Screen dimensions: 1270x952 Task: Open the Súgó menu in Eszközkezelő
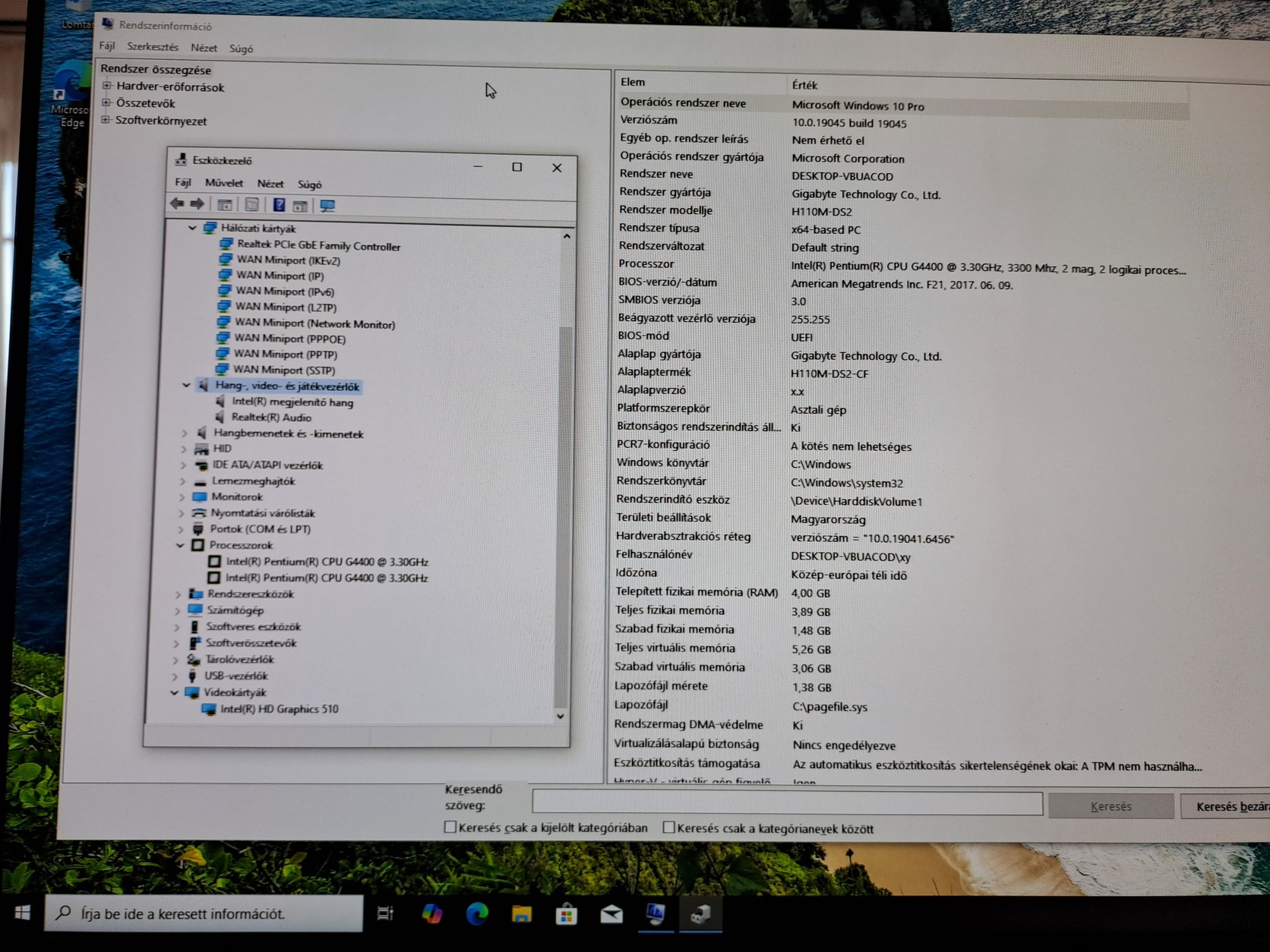coord(310,184)
